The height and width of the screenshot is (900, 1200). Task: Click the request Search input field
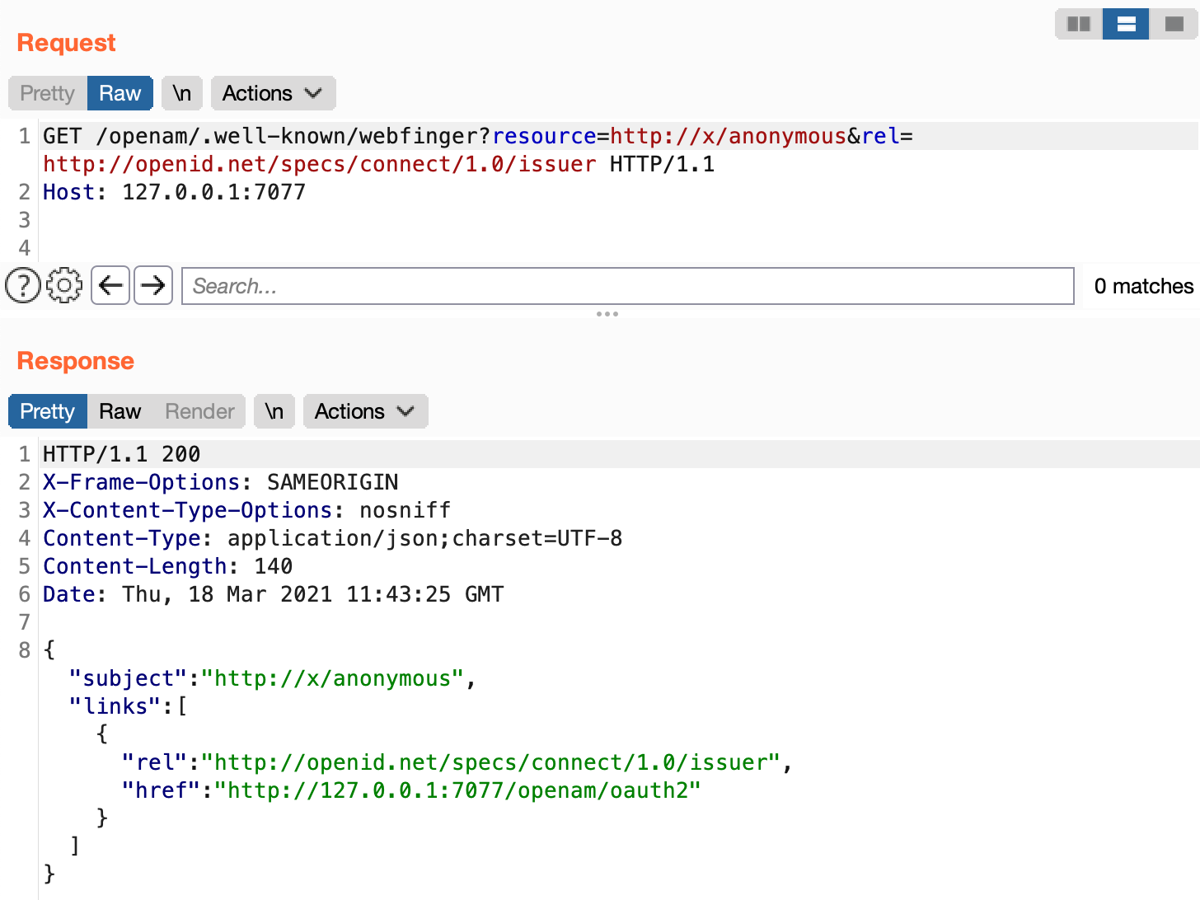[628, 286]
